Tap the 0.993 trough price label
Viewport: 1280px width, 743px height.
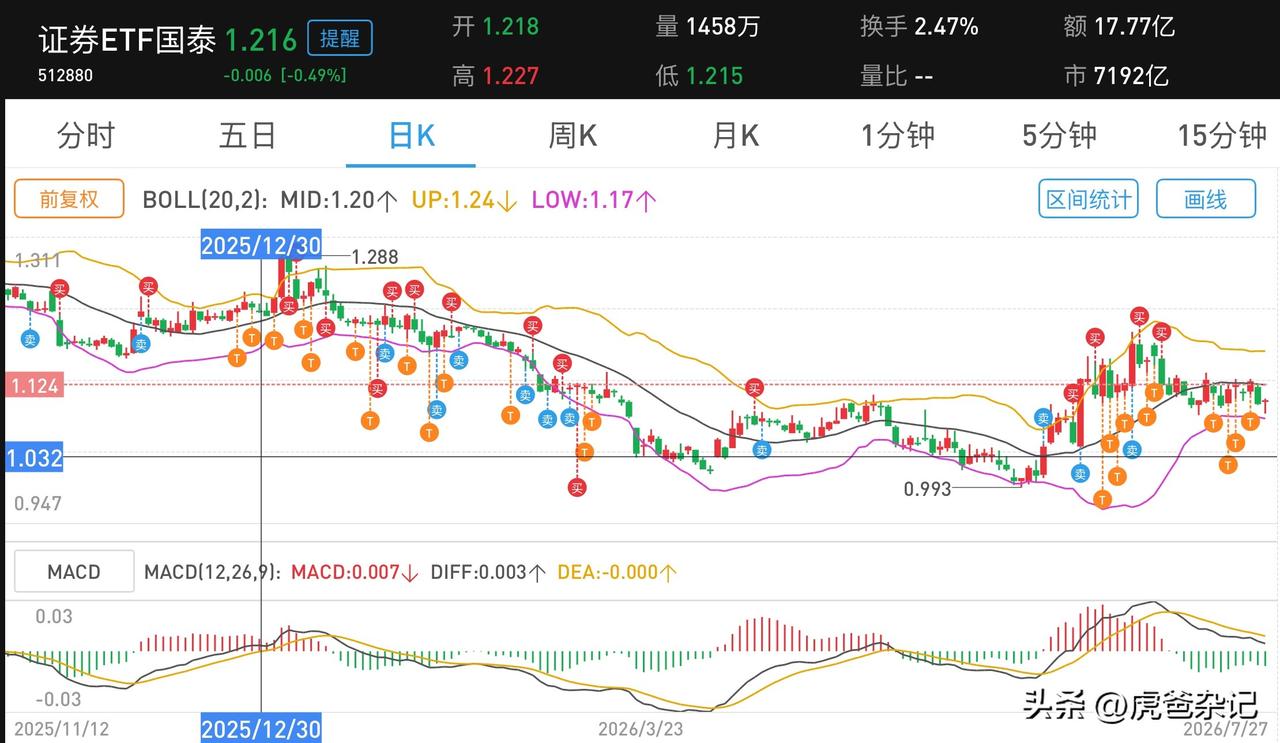pyautogui.click(x=927, y=489)
